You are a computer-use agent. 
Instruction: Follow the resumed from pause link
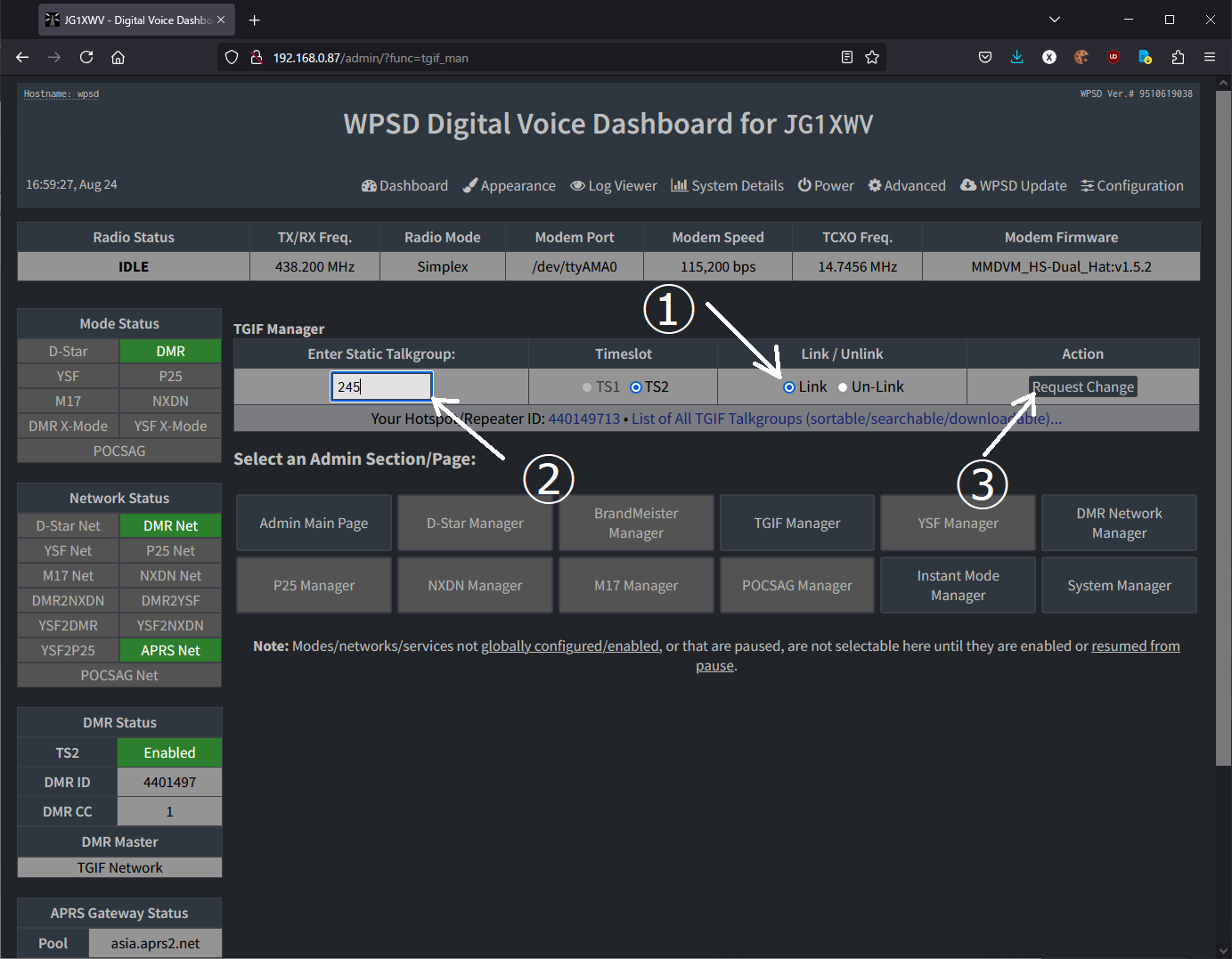click(x=1136, y=646)
